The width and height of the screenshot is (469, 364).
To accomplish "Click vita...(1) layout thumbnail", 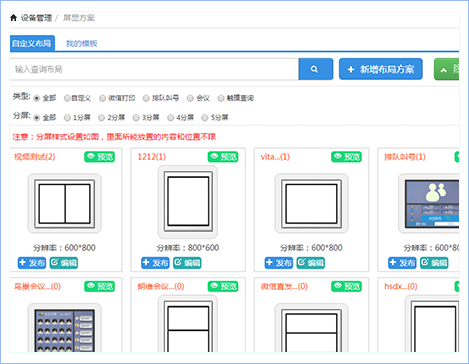I will [311, 203].
